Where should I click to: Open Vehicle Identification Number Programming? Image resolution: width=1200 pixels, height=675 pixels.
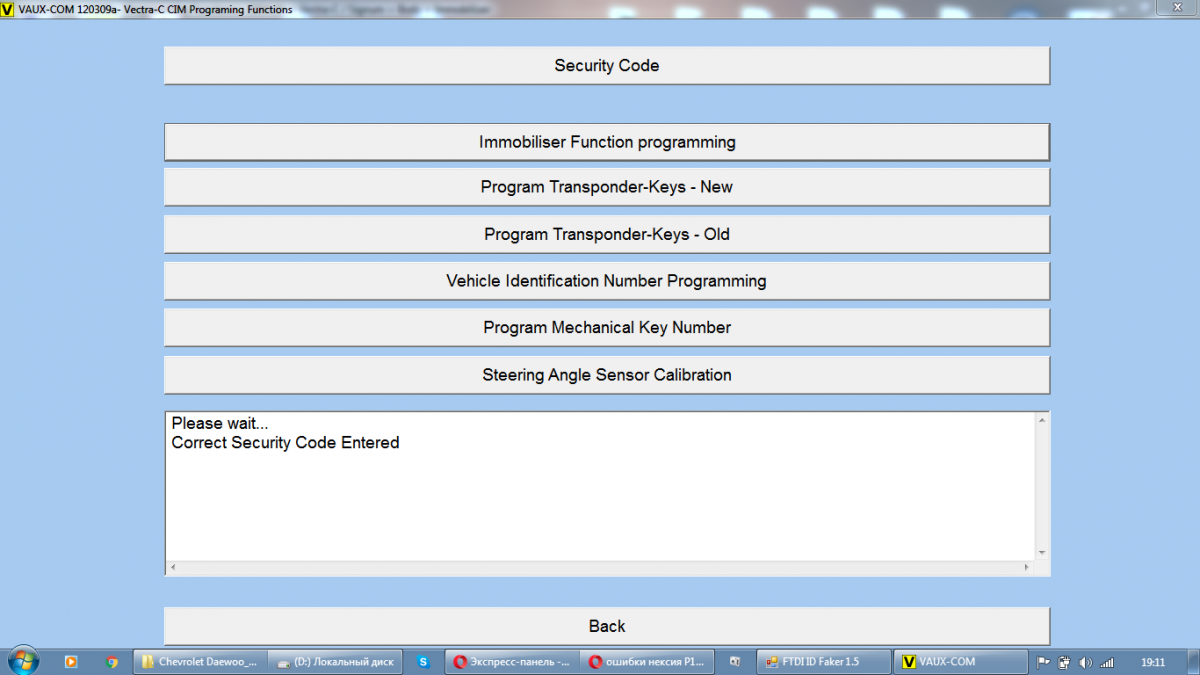(x=607, y=281)
